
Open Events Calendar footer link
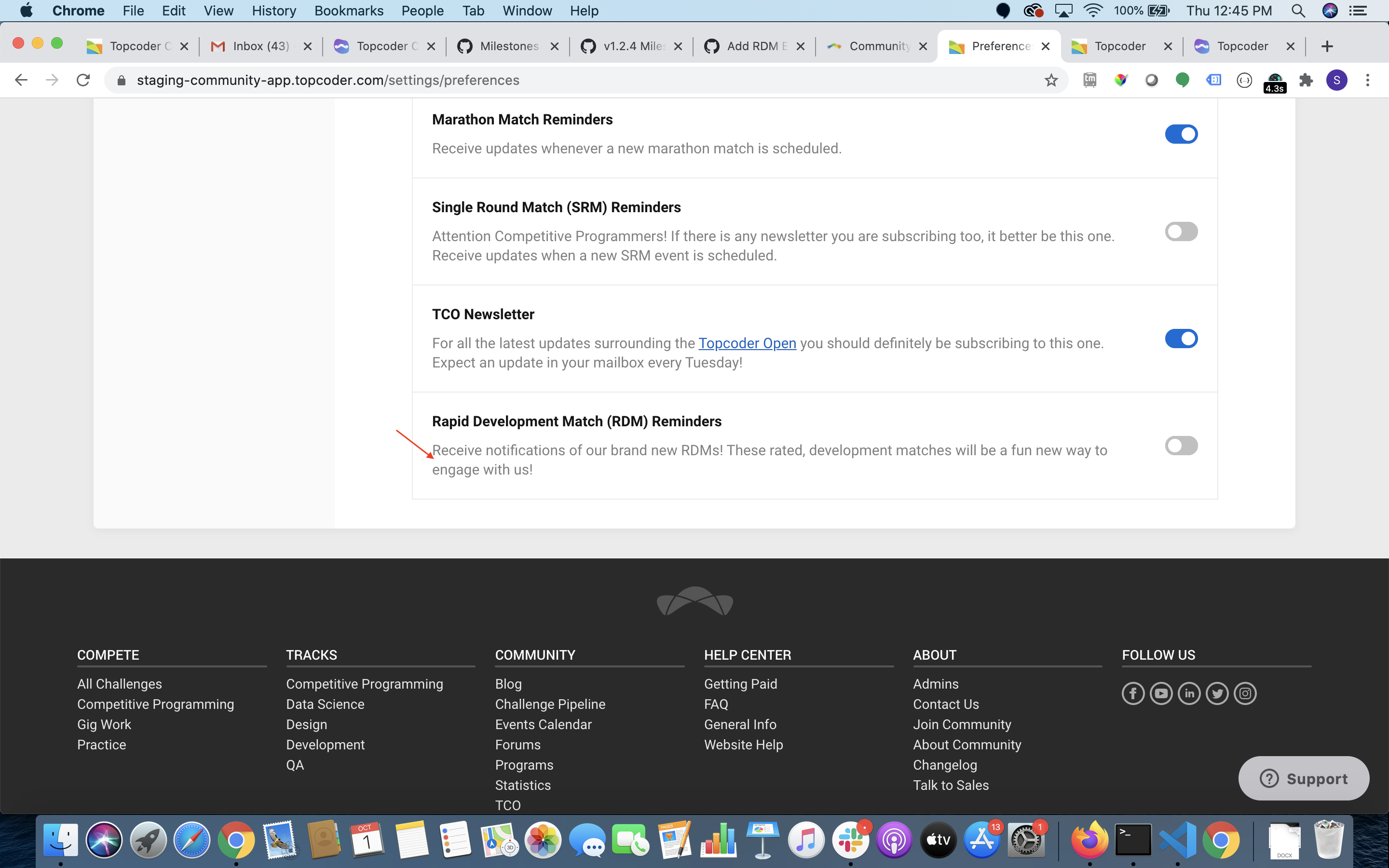pos(543,724)
